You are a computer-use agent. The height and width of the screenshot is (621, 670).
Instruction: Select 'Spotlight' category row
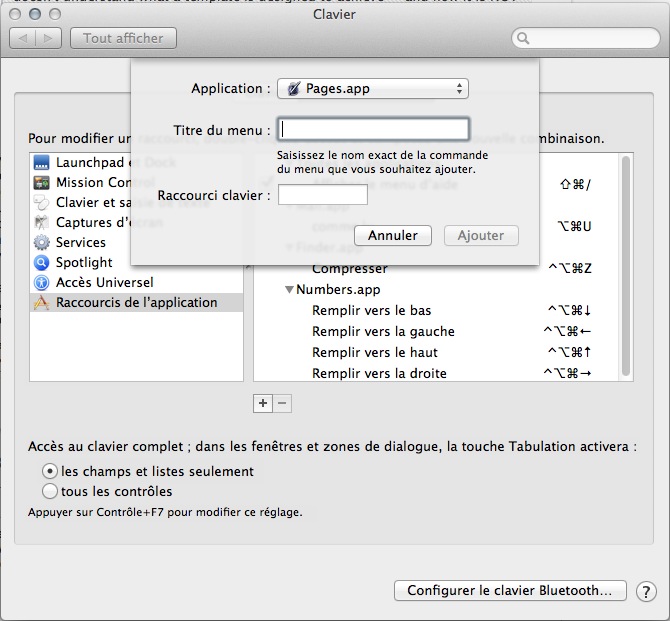137,262
